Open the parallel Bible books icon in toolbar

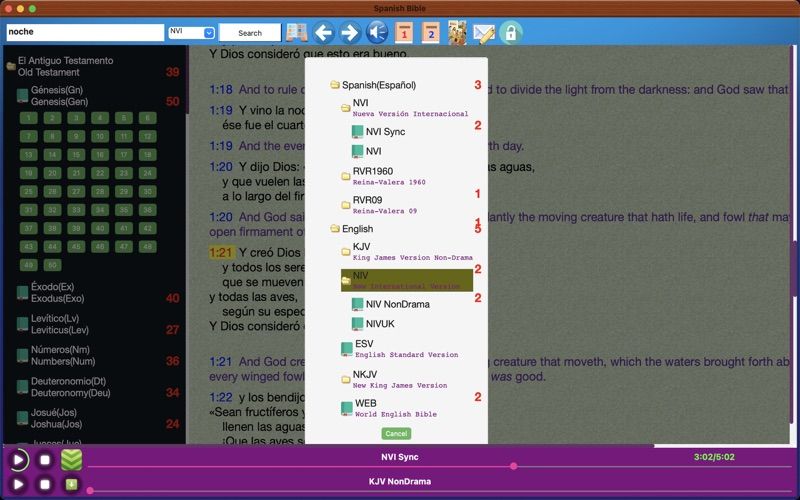click(296, 33)
